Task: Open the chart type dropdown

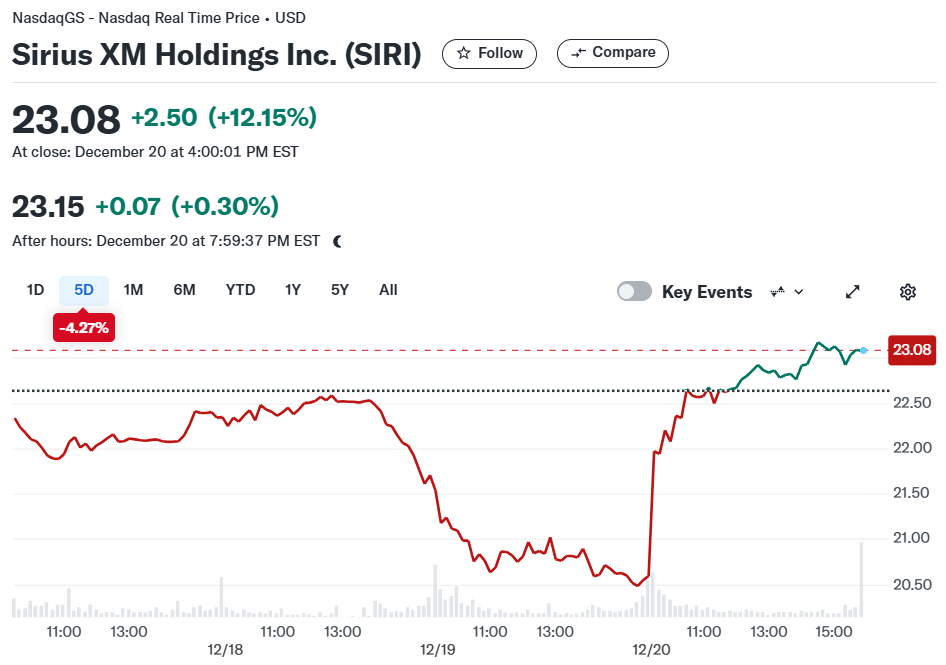Action: coord(787,292)
